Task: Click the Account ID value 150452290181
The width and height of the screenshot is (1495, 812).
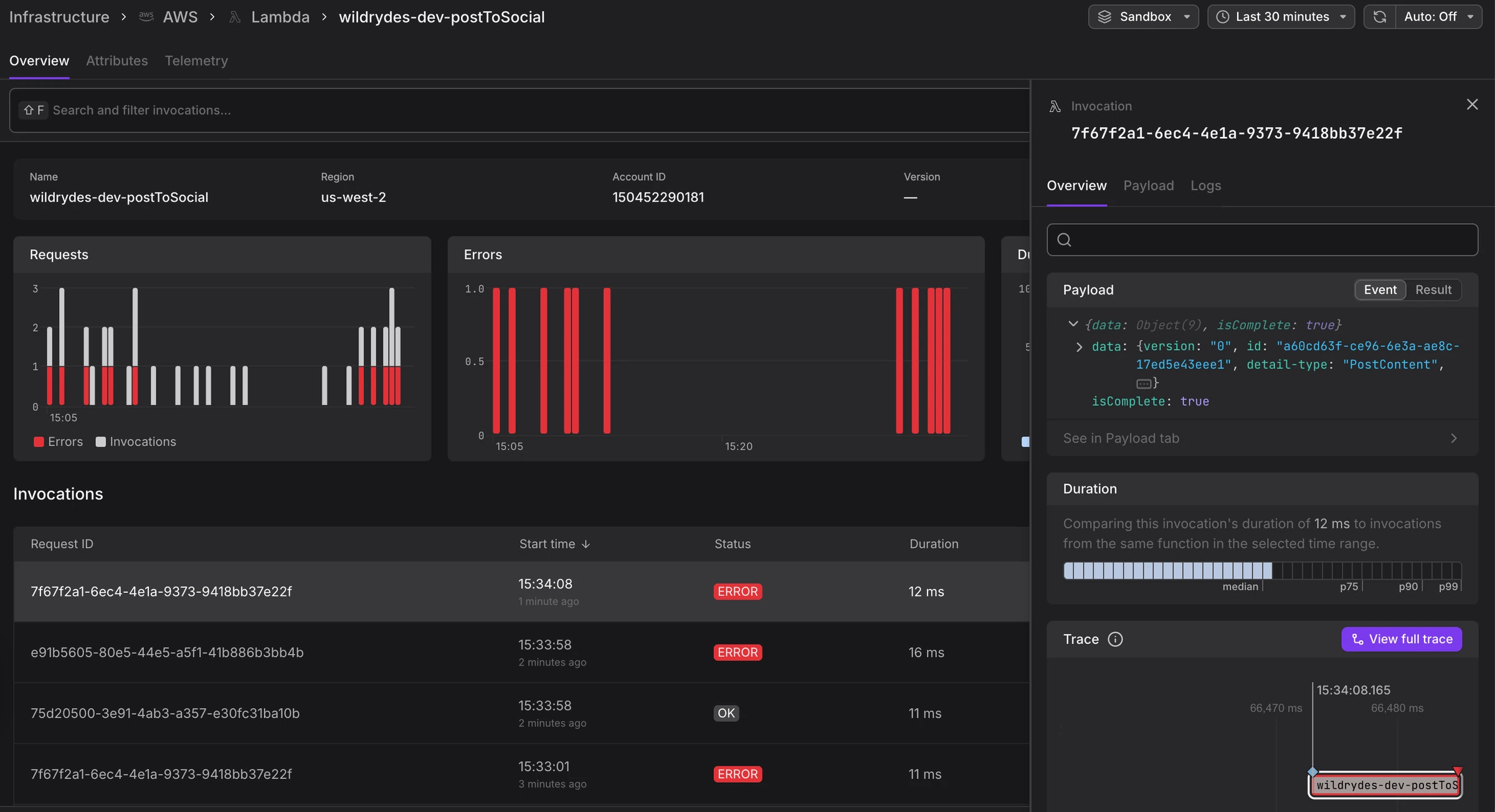Action: (x=658, y=197)
